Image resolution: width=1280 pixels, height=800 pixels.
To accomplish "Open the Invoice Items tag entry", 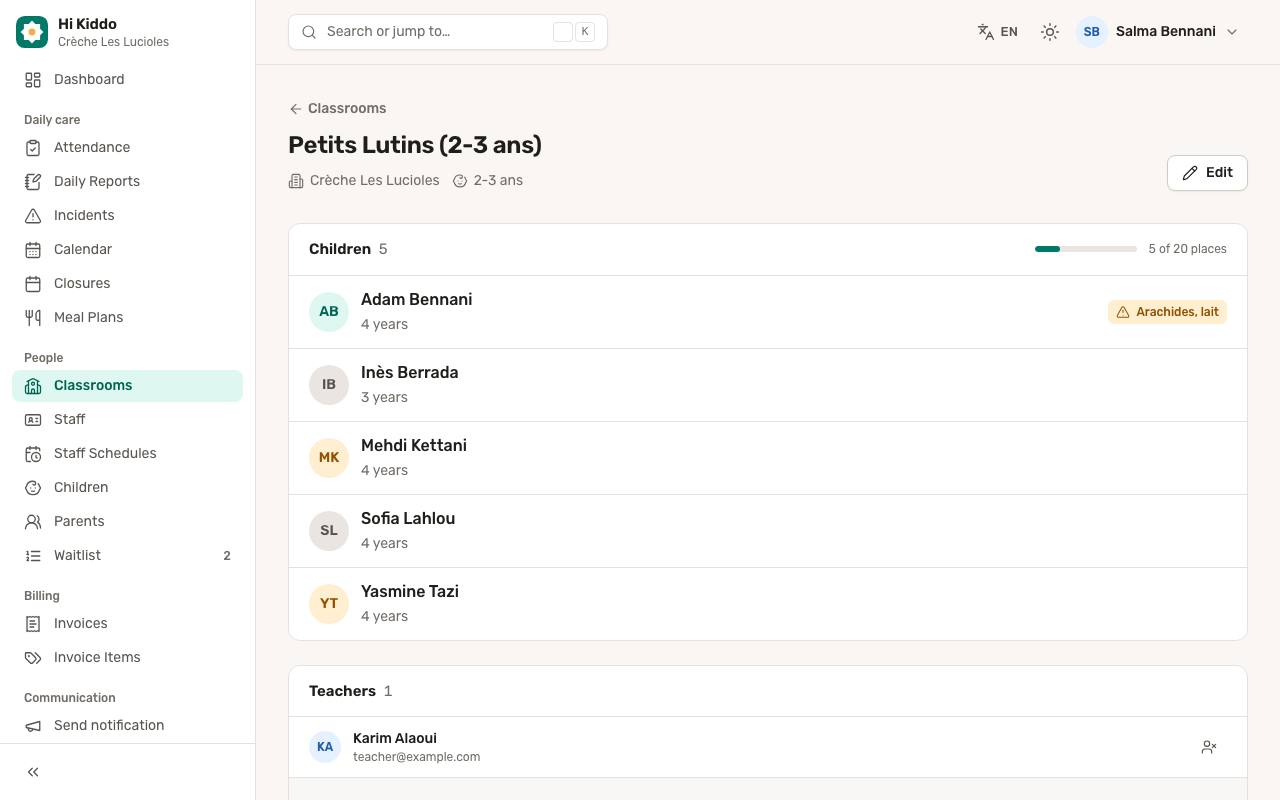I will (127, 657).
